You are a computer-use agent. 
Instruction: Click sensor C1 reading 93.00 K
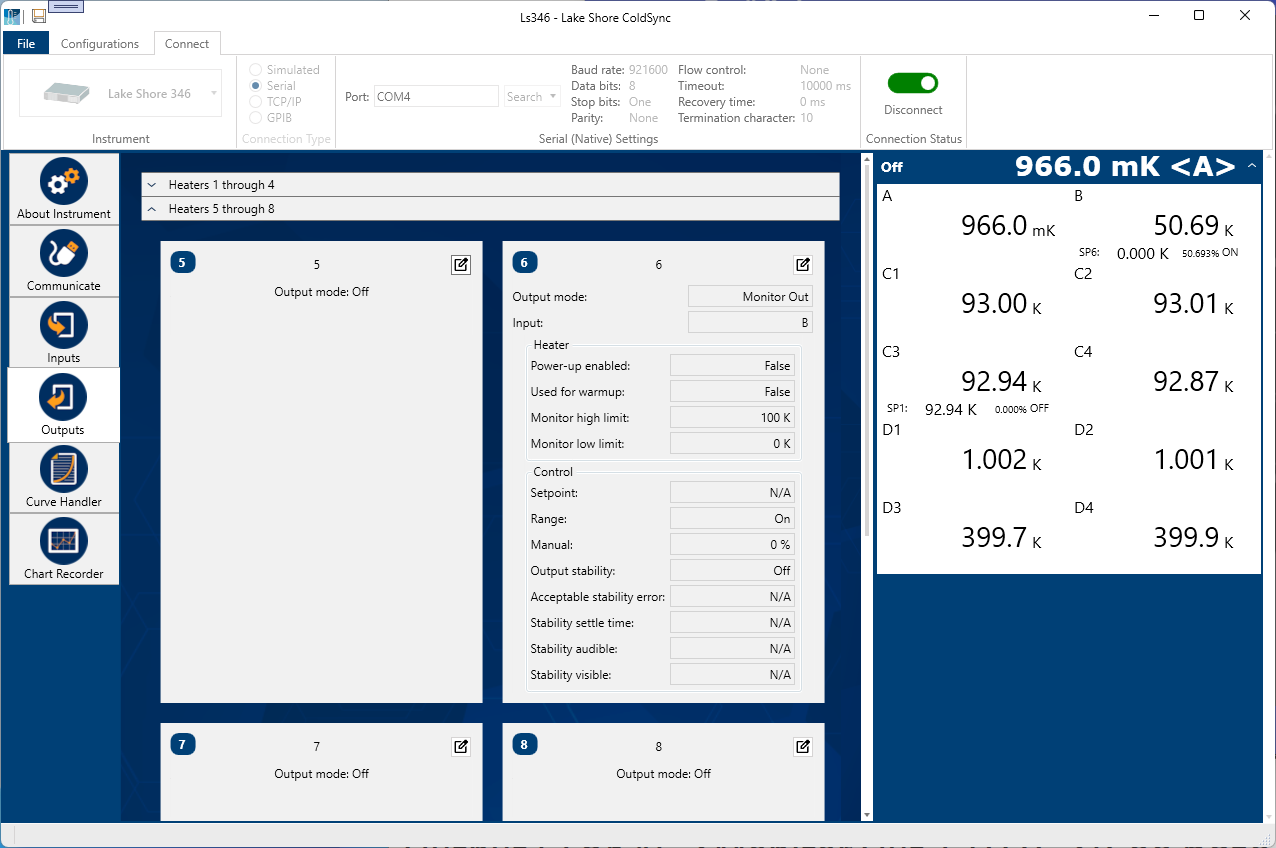1001,304
